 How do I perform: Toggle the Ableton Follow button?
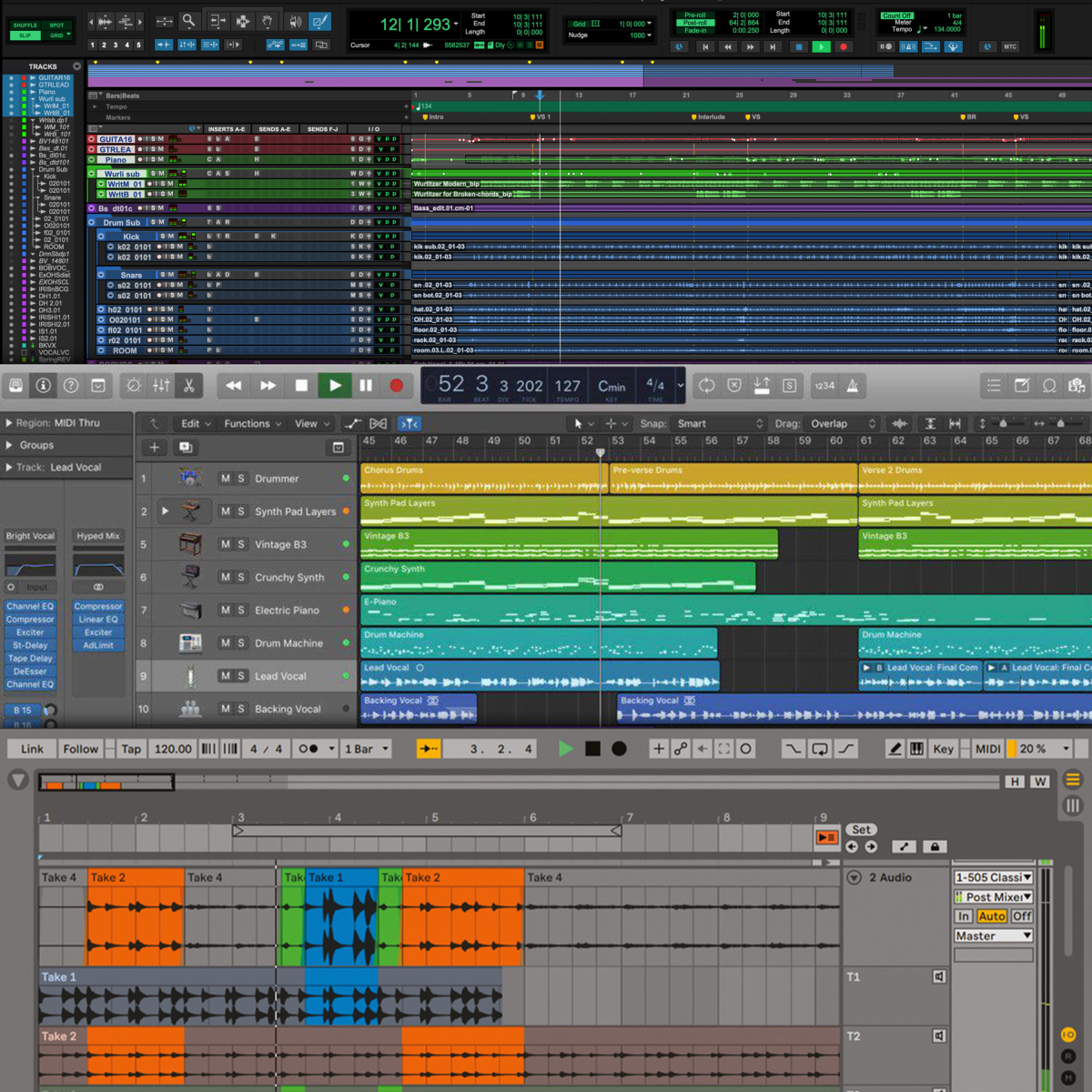point(80,749)
